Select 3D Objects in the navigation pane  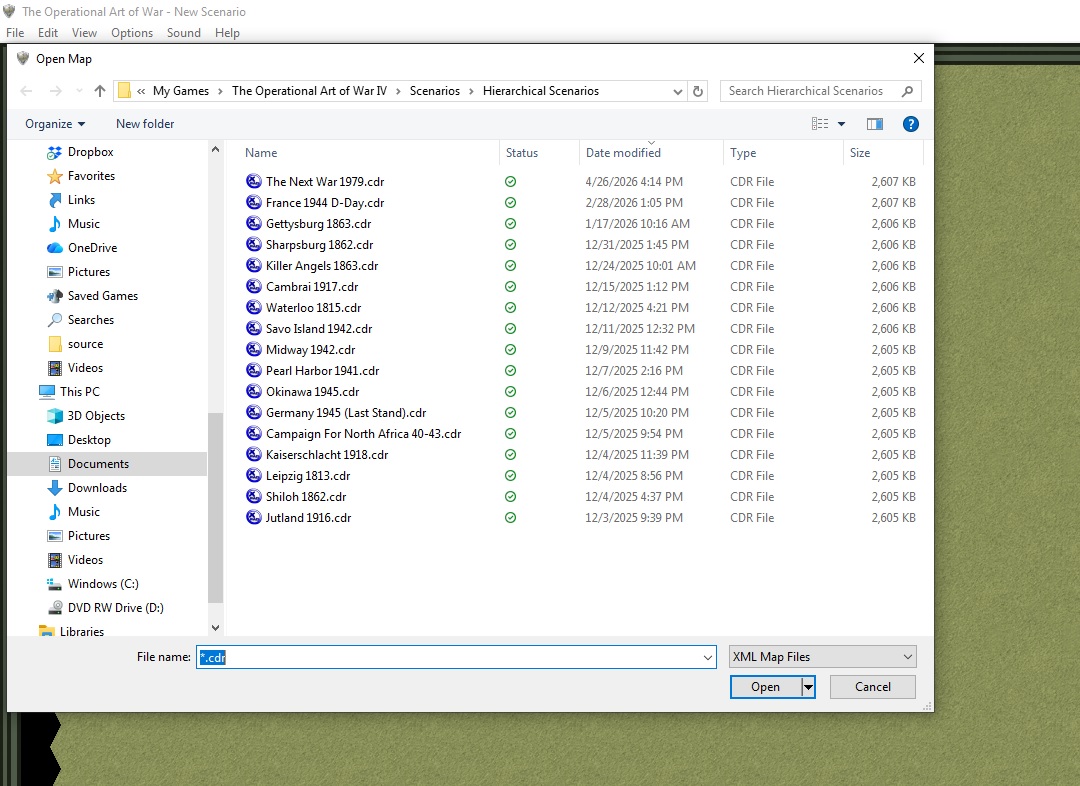[96, 416]
